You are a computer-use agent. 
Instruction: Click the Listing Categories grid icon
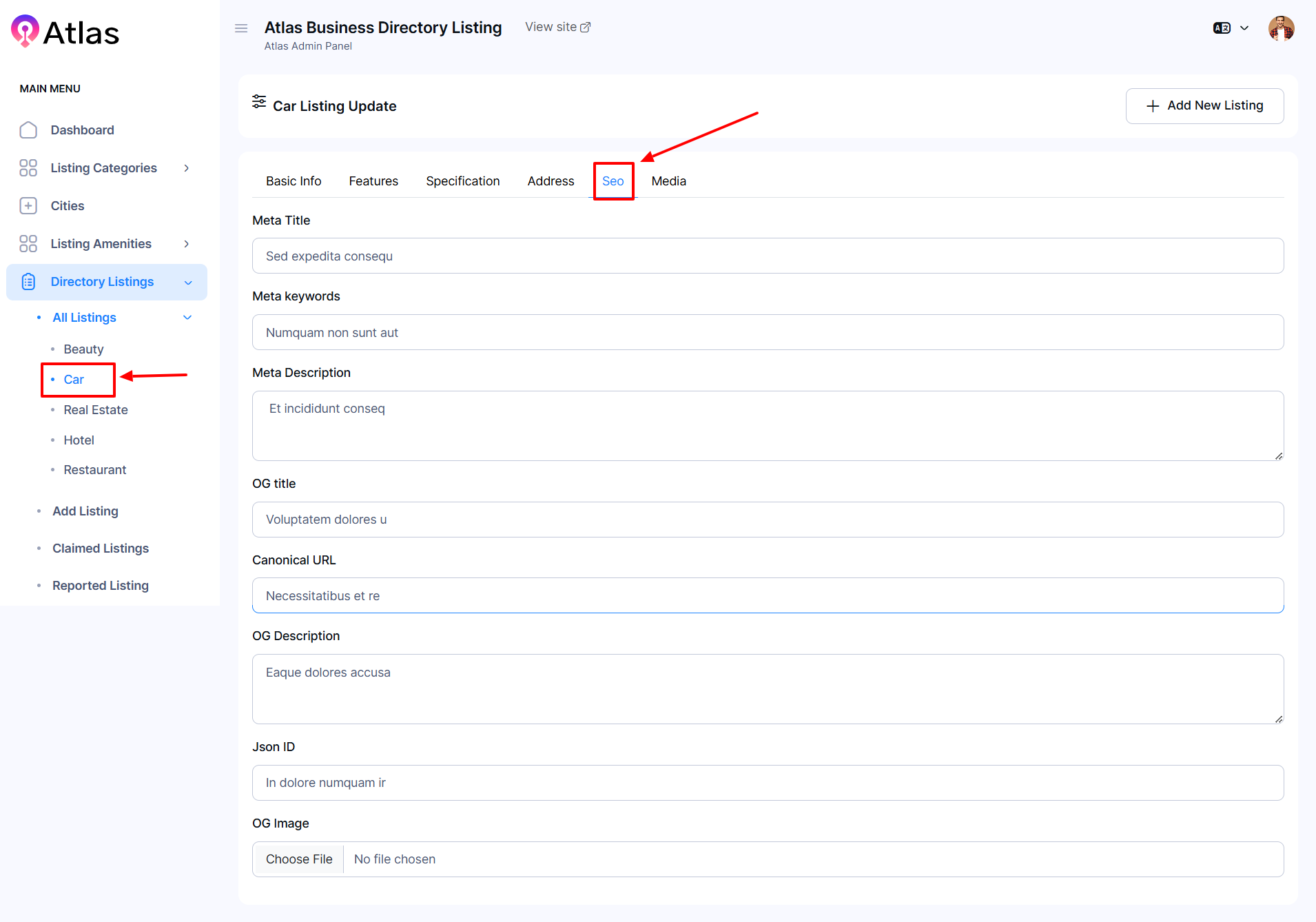click(28, 168)
